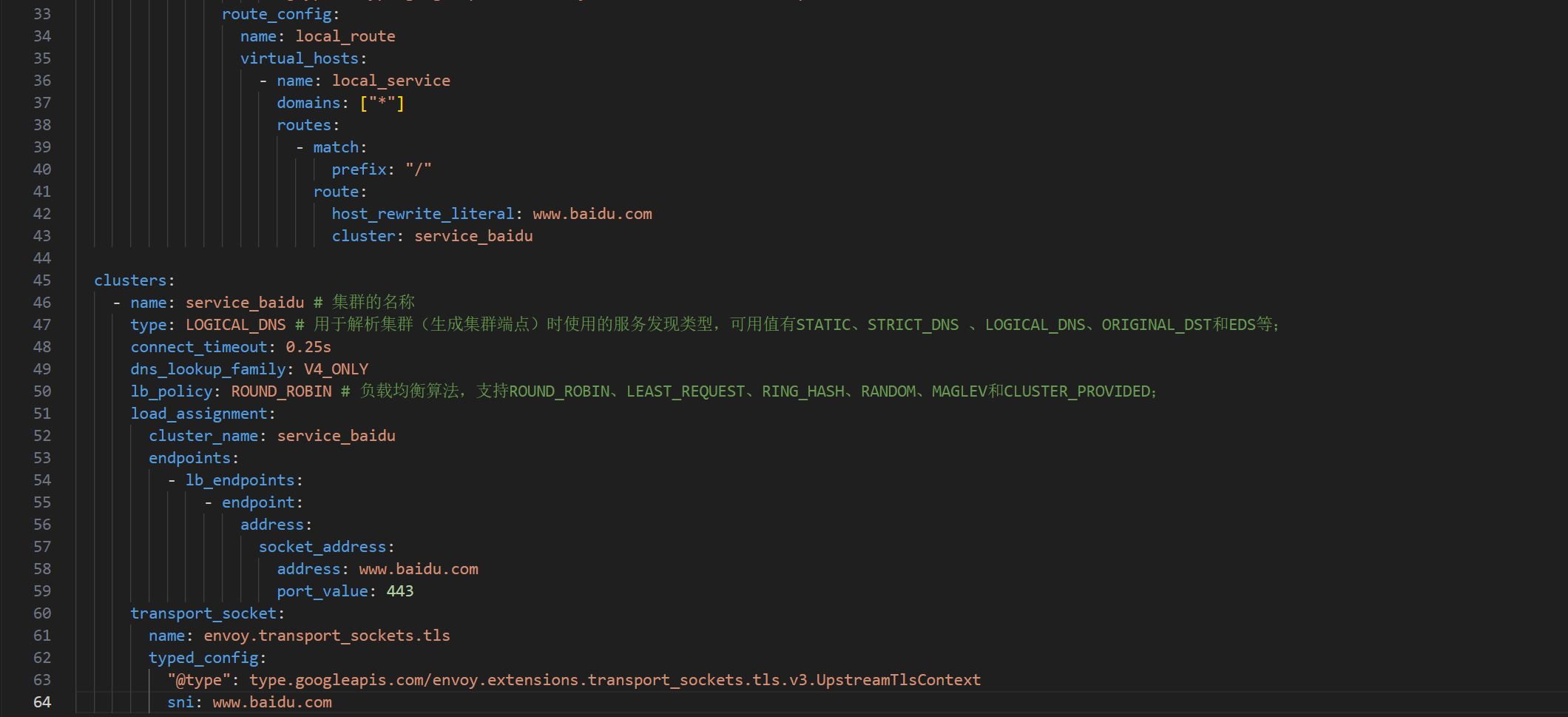Click the 集群的名称 comment
The width and height of the screenshot is (1568, 717).
374,302
